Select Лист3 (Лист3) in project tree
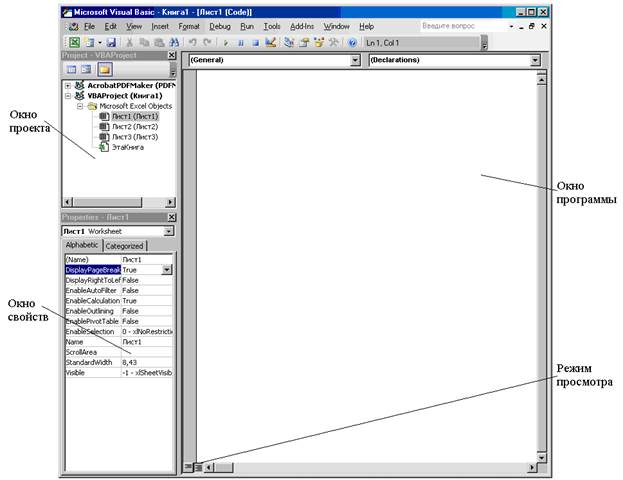Viewport: 623px width, 480px height. (x=135, y=137)
